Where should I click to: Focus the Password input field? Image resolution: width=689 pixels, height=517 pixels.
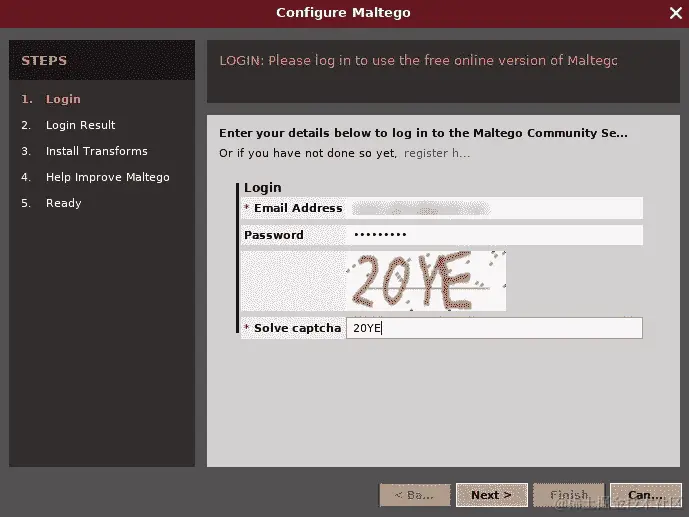click(494, 235)
